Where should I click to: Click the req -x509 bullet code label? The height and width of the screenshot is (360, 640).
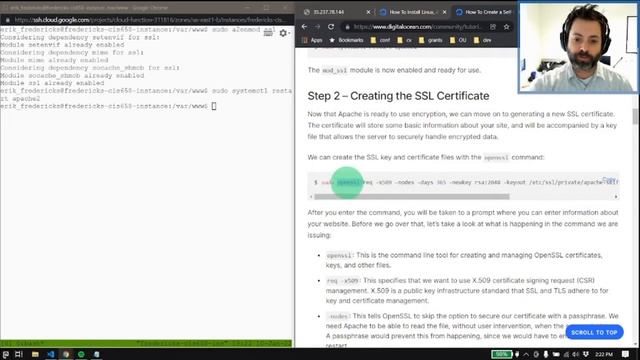click(x=342, y=281)
